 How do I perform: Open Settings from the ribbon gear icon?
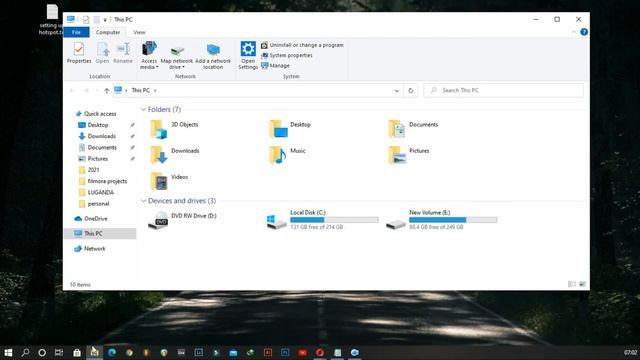[x=248, y=49]
